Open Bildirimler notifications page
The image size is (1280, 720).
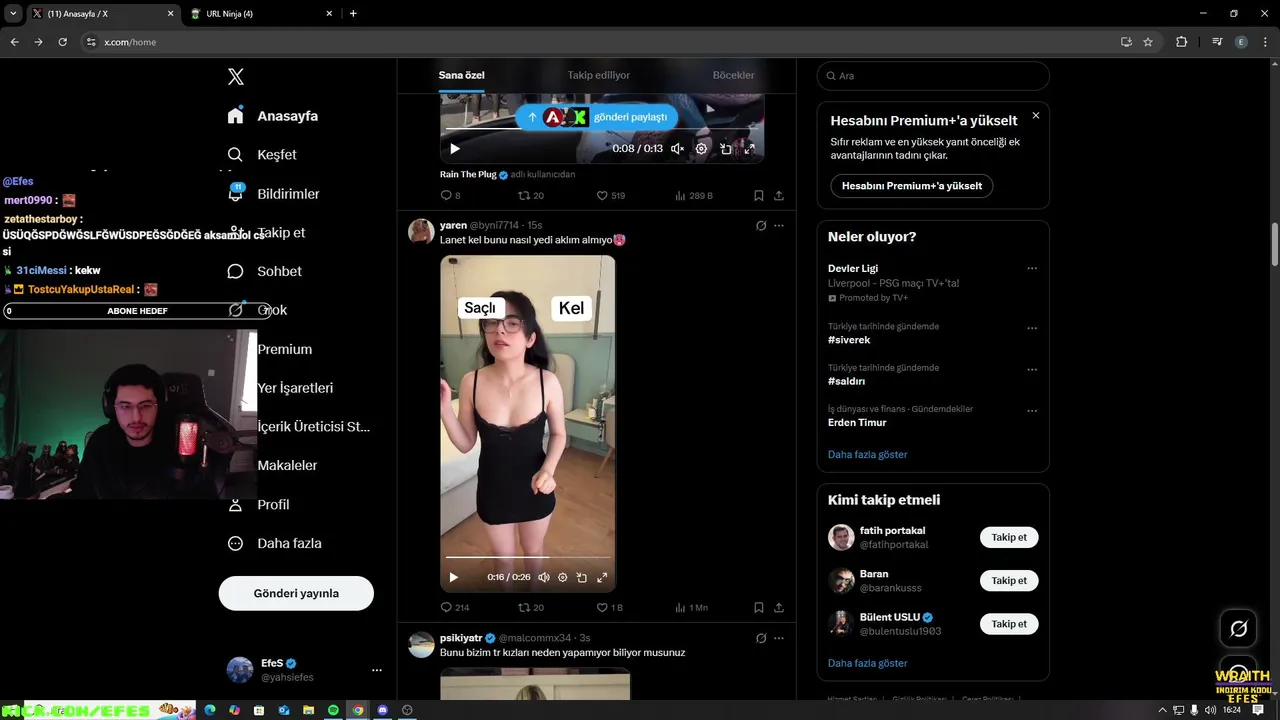coord(273,194)
